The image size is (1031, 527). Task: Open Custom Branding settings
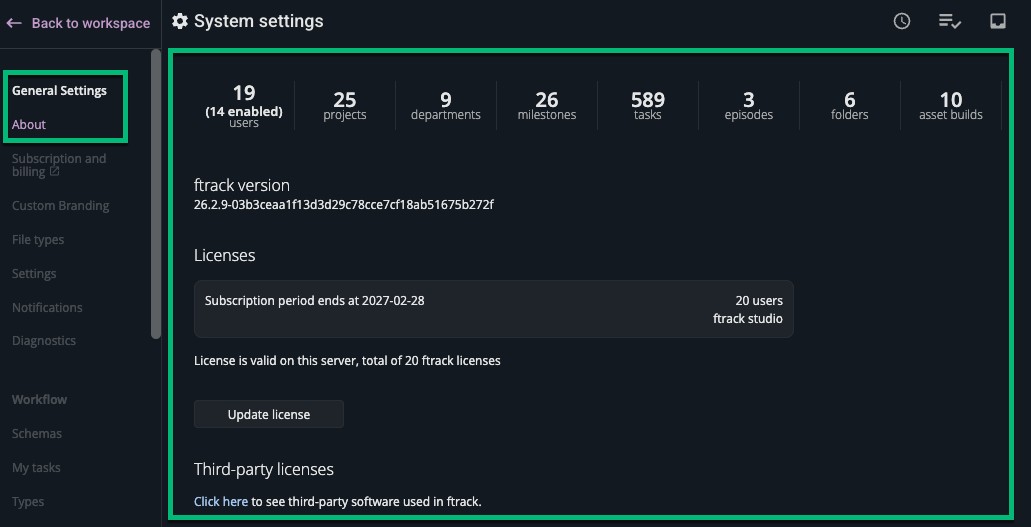60,206
